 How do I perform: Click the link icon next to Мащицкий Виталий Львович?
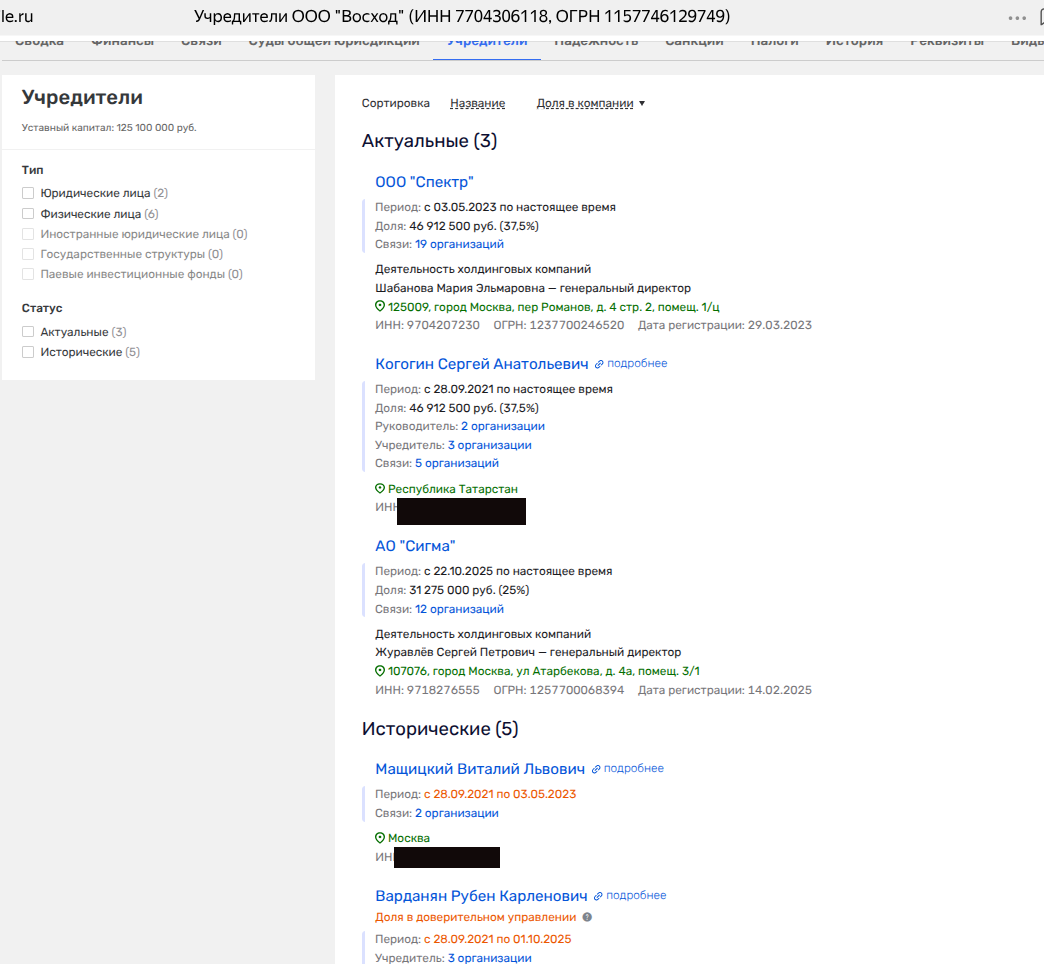(596, 769)
